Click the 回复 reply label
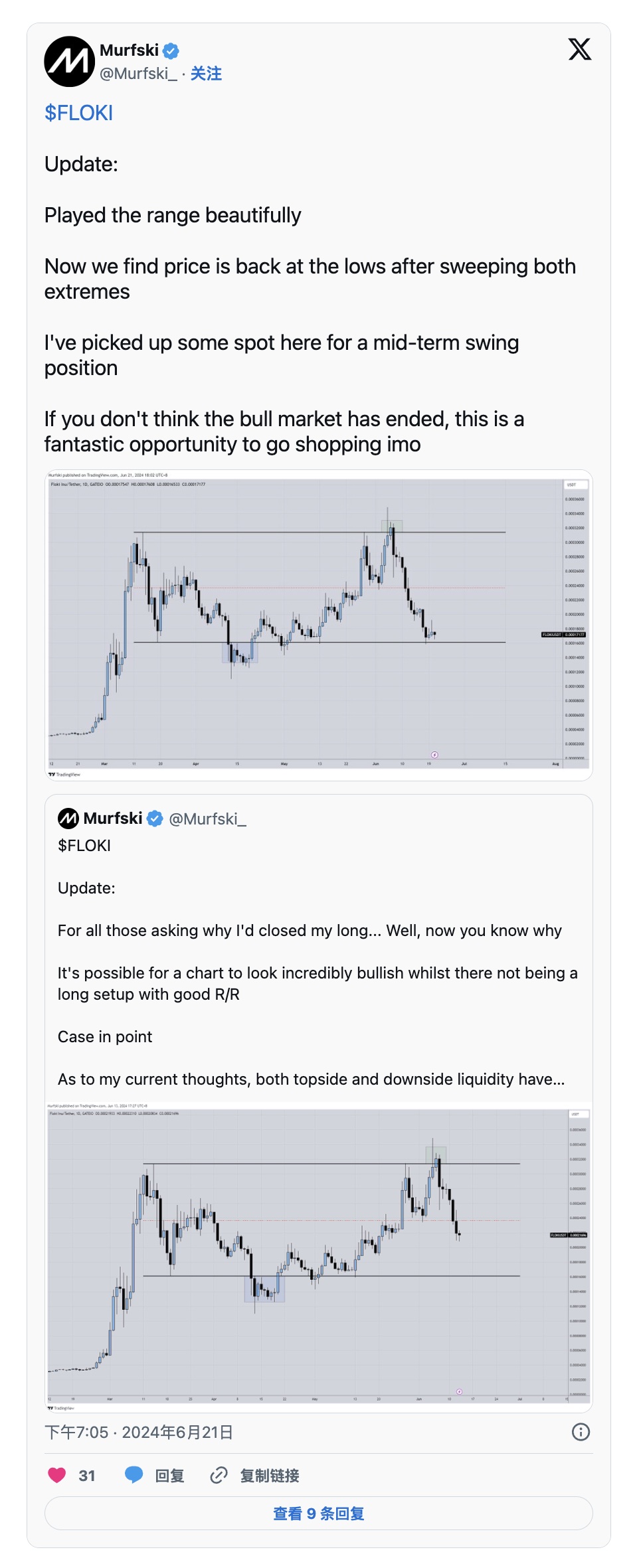This screenshot has height=1568, width=643. pos(169,1475)
